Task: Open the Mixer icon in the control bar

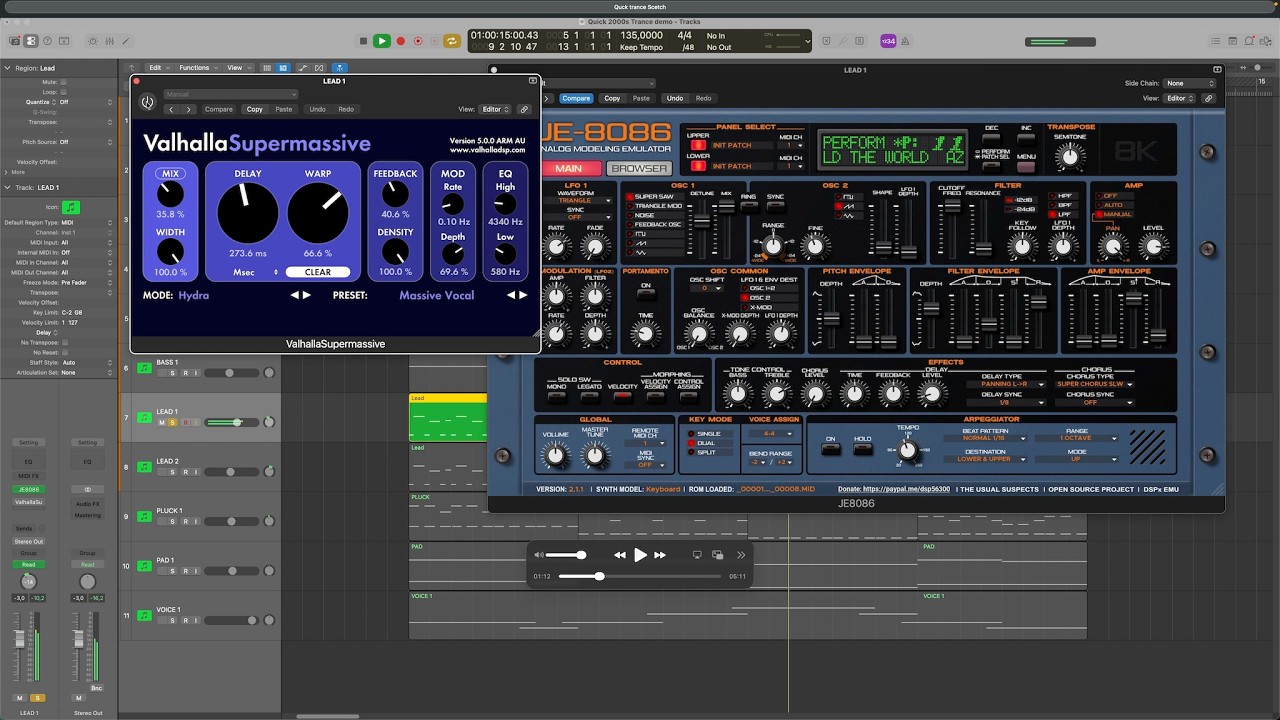Action: point(108,41)
